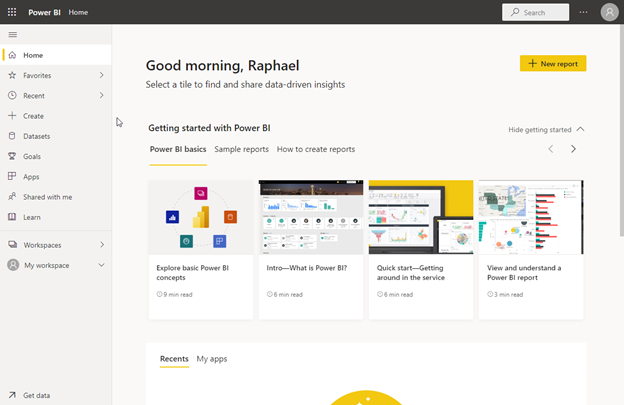The image size is (624, 405).
Task: Open Quick start—Getting around in the service thumbnail
Action: pos(421,217)
